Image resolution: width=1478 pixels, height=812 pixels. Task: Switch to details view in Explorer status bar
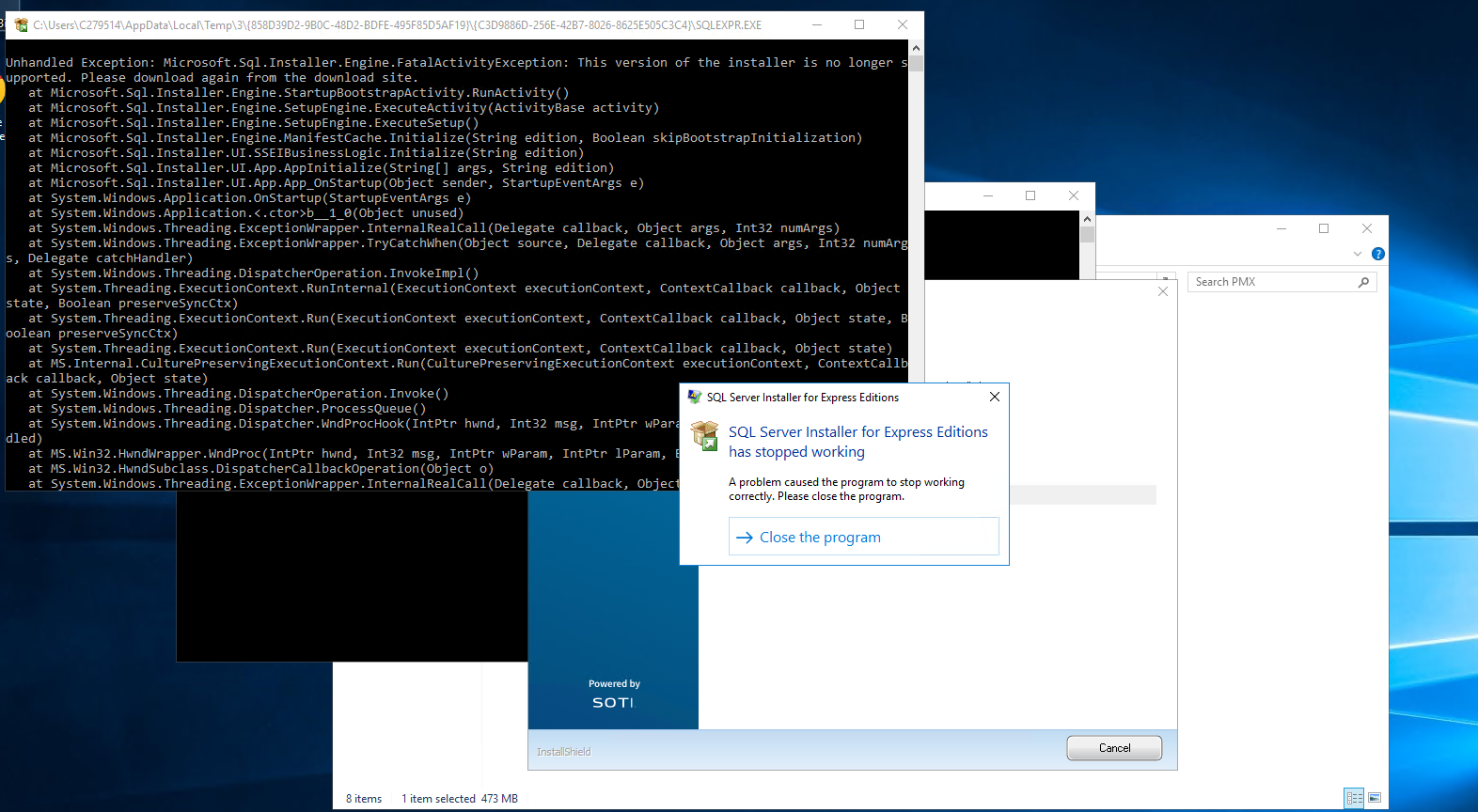pyautogui.click(x=1354, y=798)
